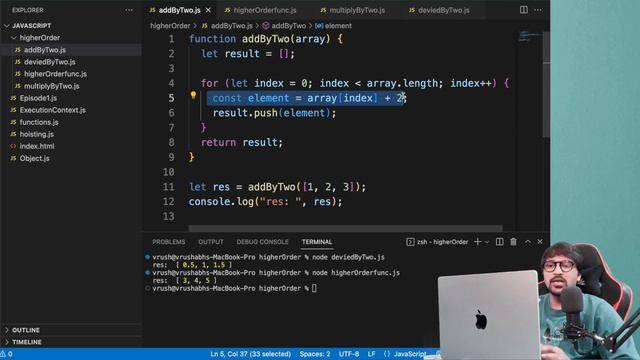Click the return result; line

pyautogui.click(x=242, y=142)
